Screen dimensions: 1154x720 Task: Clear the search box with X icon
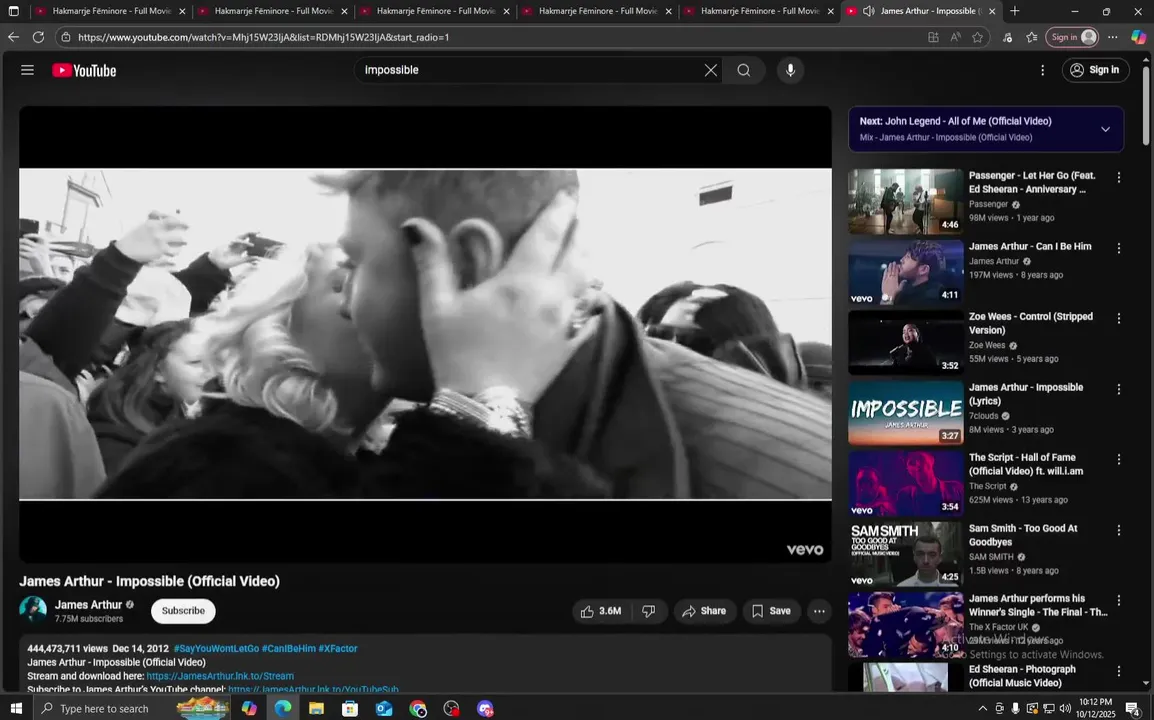pyautogui.click(x=710, y=70)
